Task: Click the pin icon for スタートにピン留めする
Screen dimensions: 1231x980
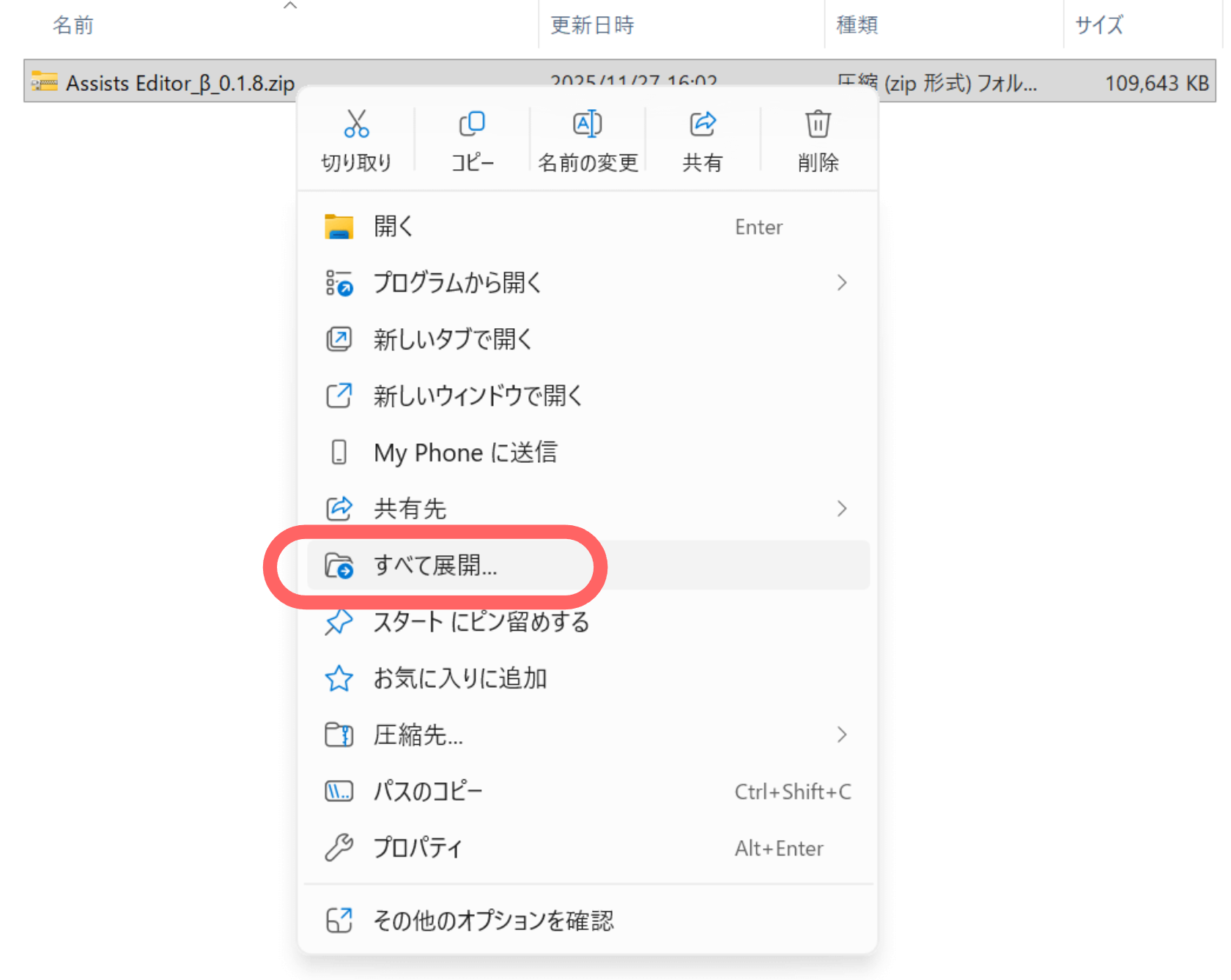Action: (339, 623)
